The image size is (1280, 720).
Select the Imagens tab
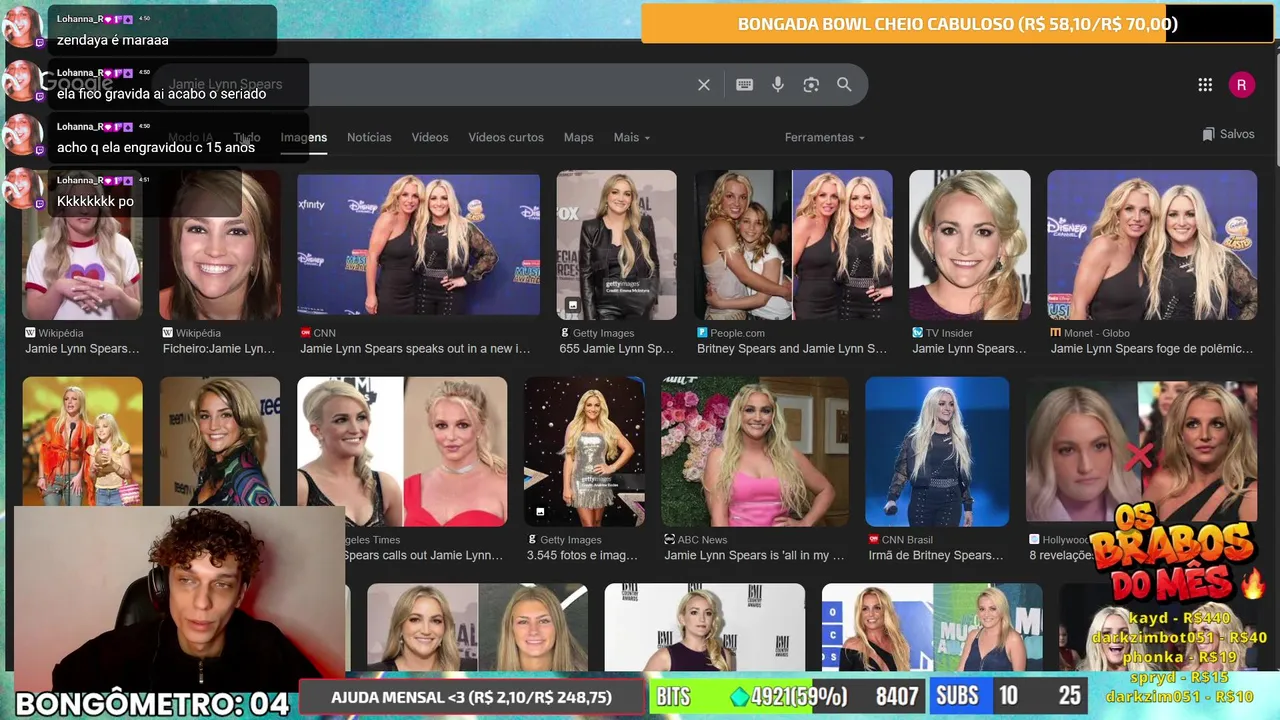[x=304, y=137]
